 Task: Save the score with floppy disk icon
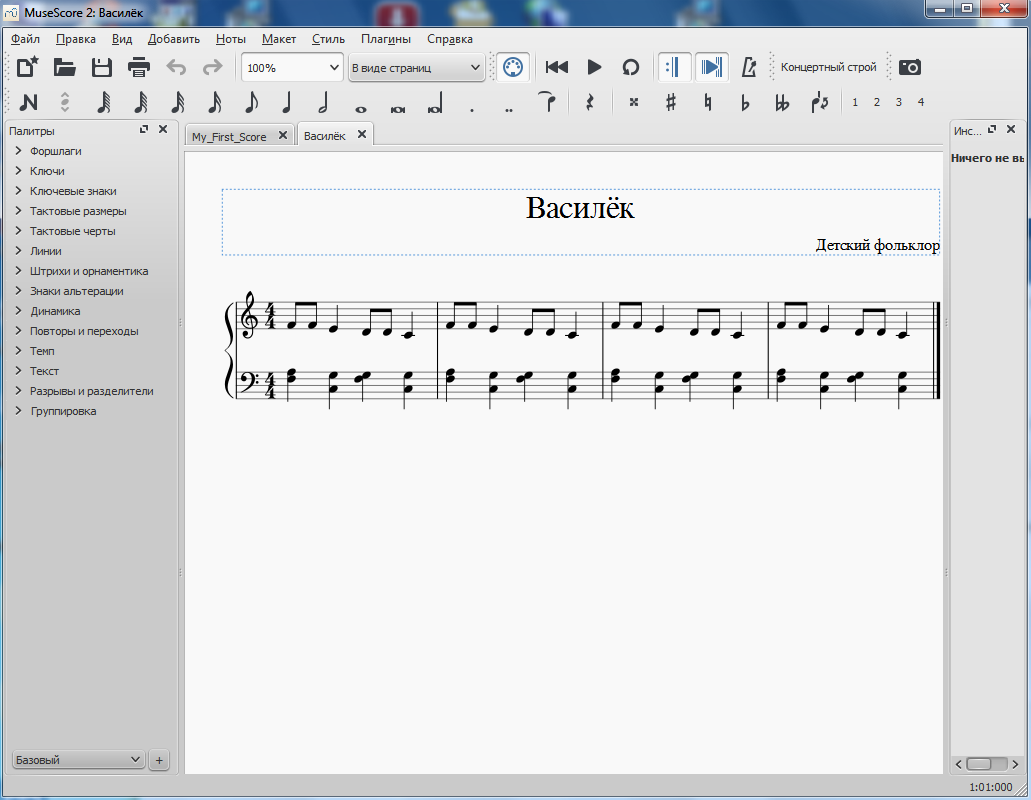(101, 67)
